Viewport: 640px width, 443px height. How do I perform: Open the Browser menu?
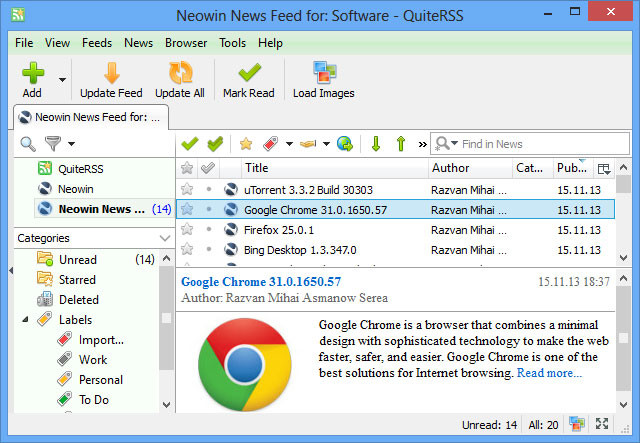coord(186,43)
